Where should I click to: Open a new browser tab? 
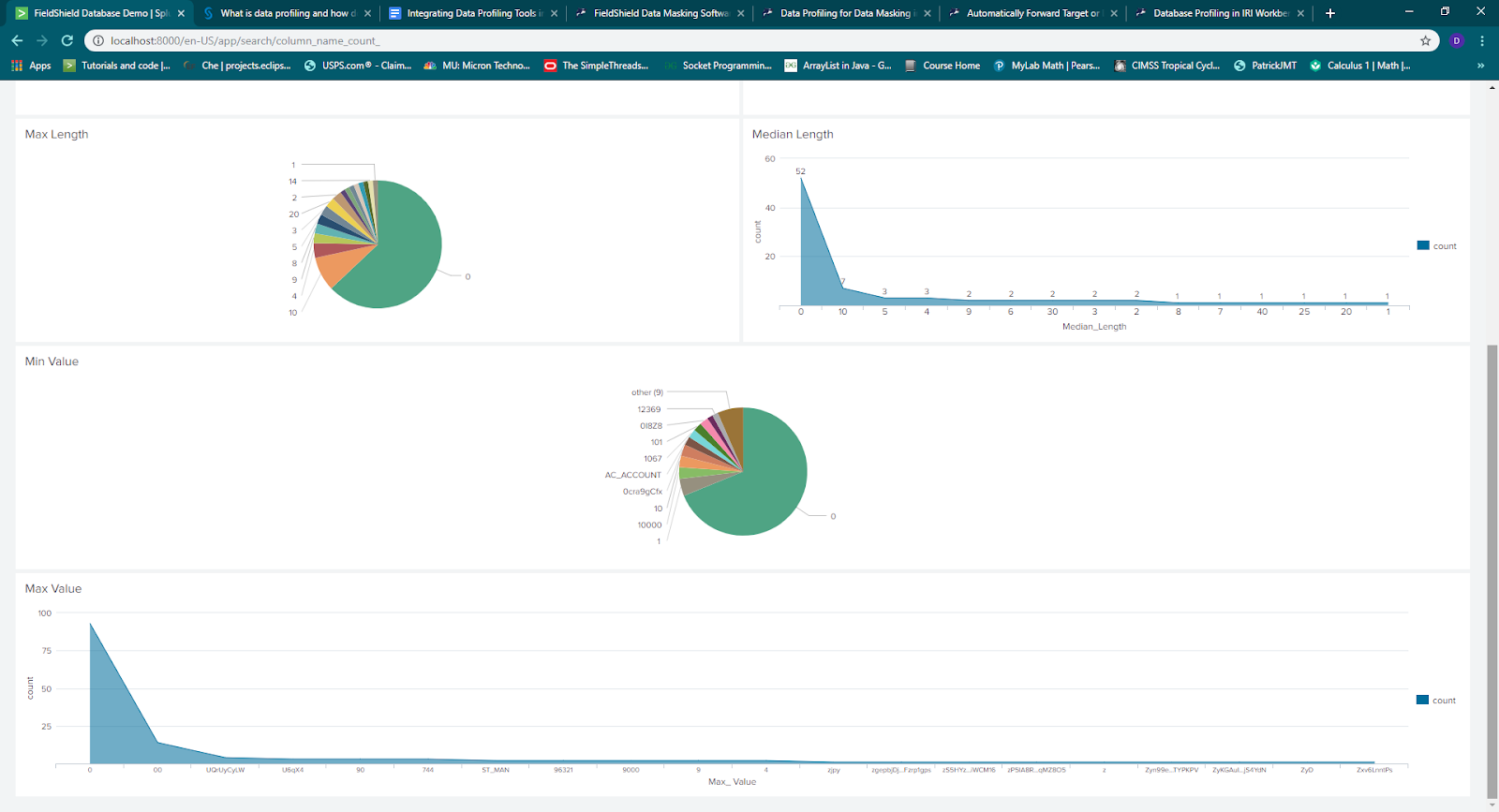pyautogui.click(x=1330, y=13)
